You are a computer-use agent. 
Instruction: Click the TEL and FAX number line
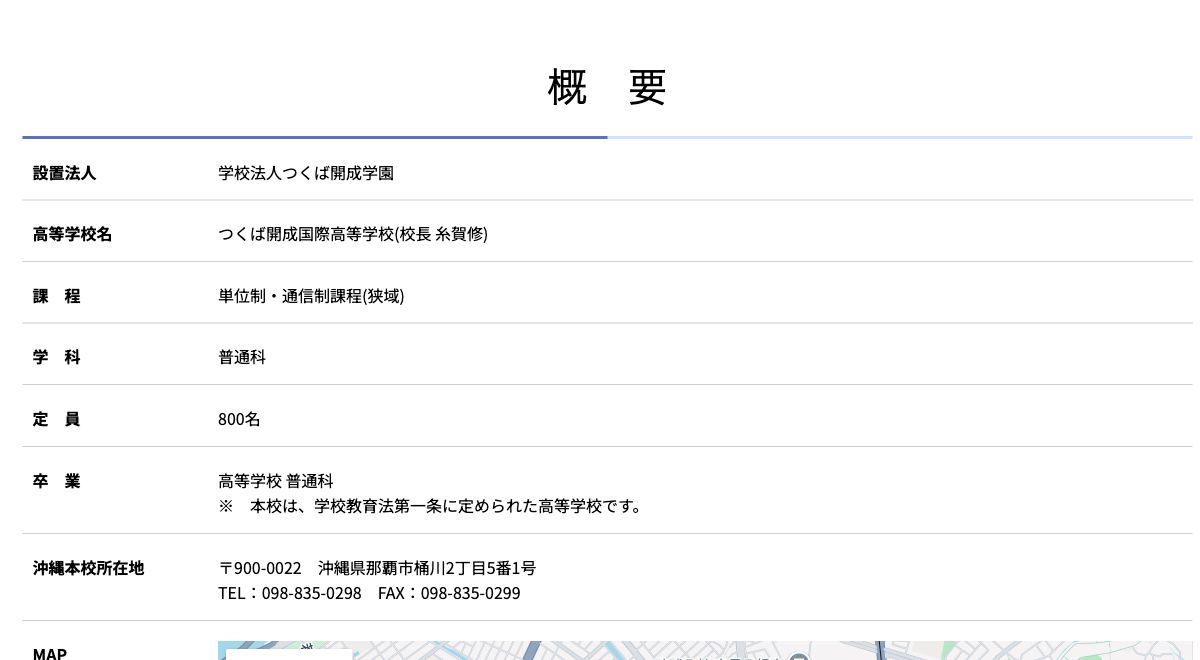pos(369,593)
